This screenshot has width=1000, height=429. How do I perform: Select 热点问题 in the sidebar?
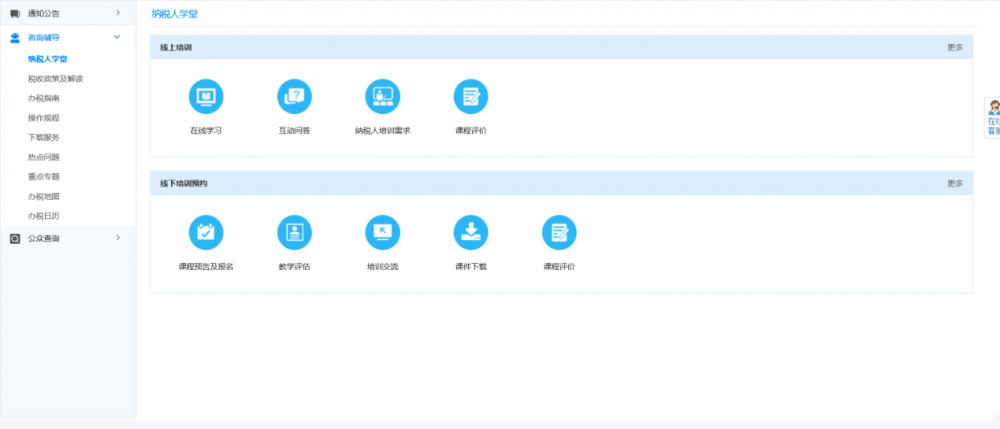(44, 157)
